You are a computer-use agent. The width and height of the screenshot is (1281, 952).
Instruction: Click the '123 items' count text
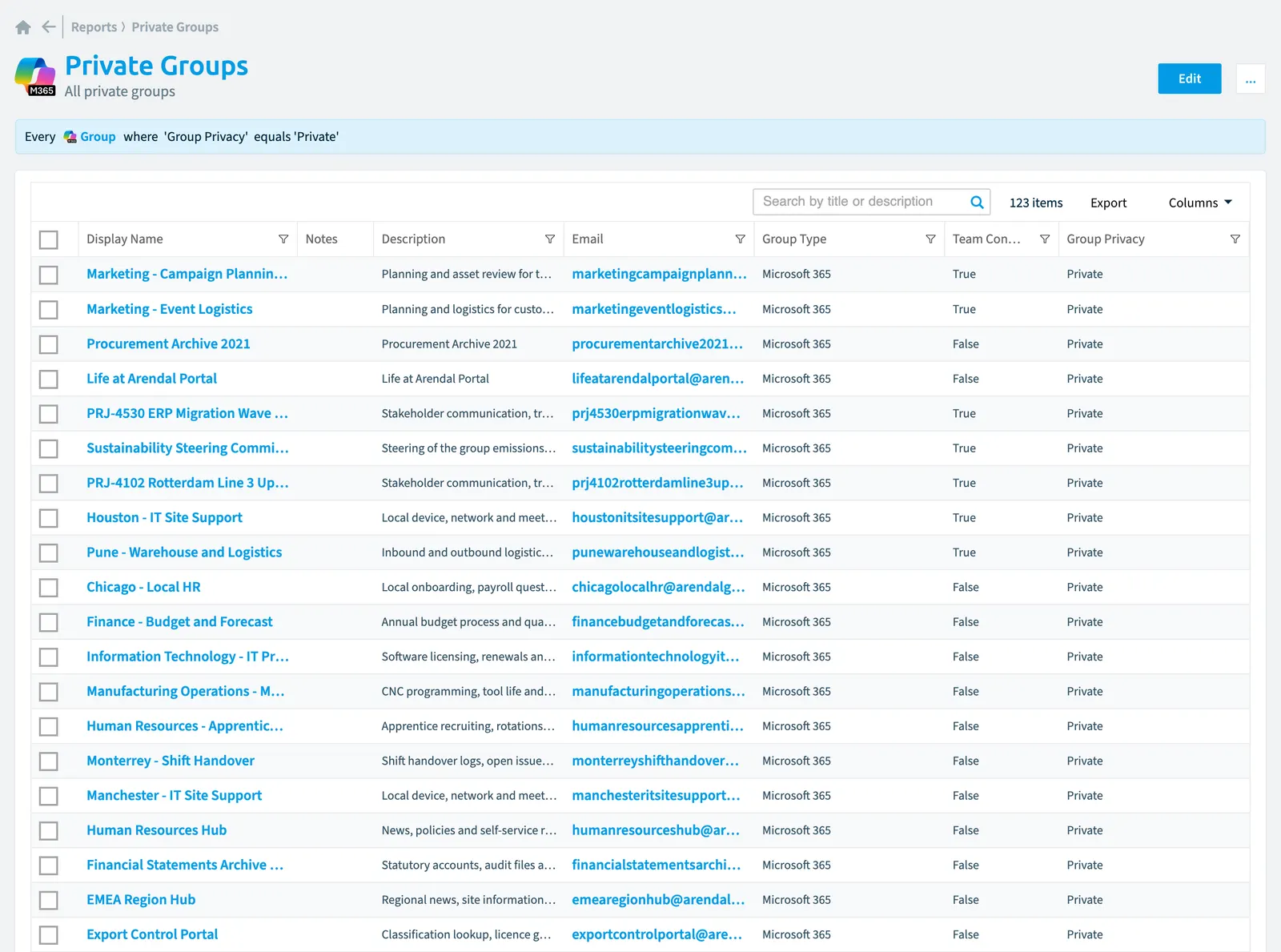(x=1036, y=203)
